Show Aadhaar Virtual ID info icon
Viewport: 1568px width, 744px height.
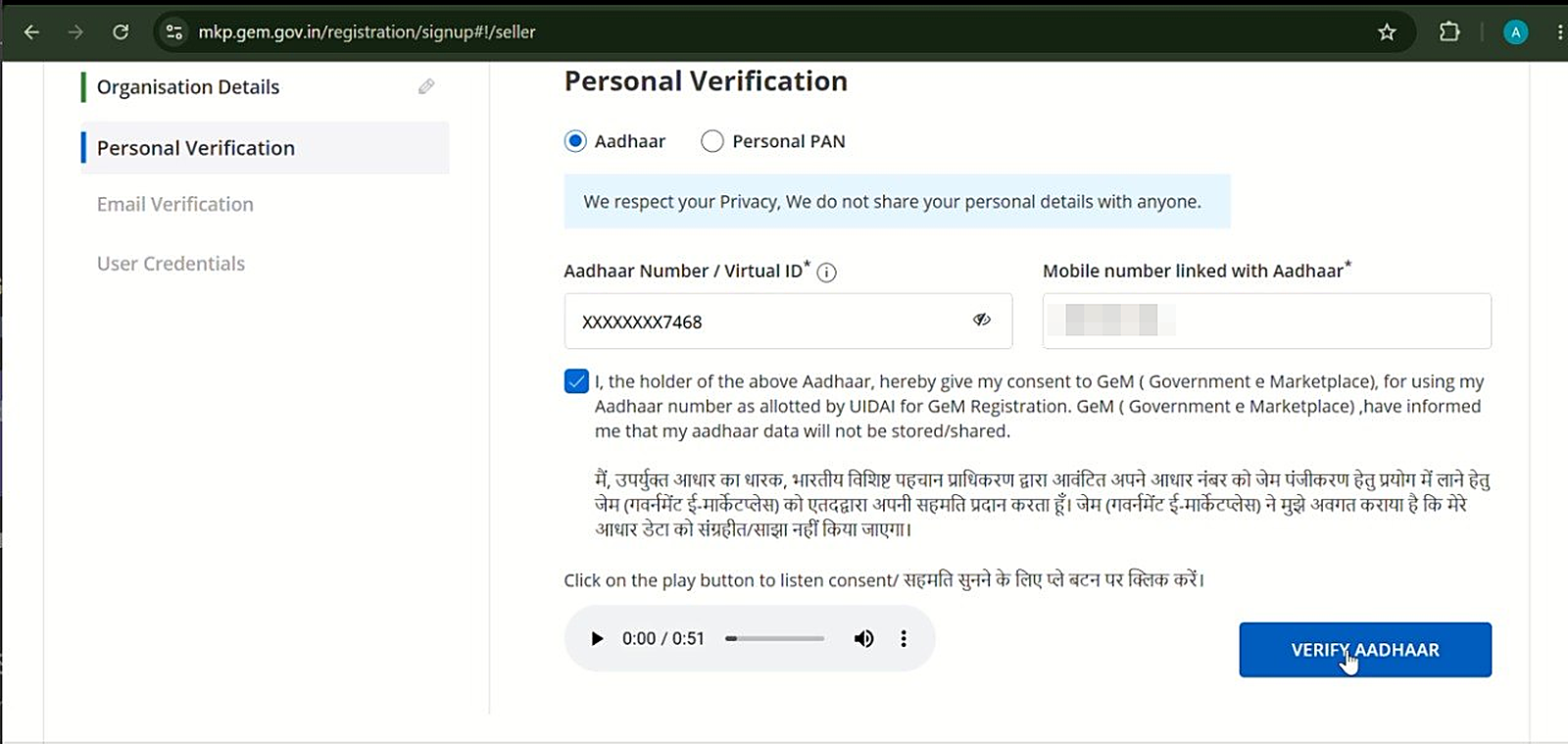point(827,273)
